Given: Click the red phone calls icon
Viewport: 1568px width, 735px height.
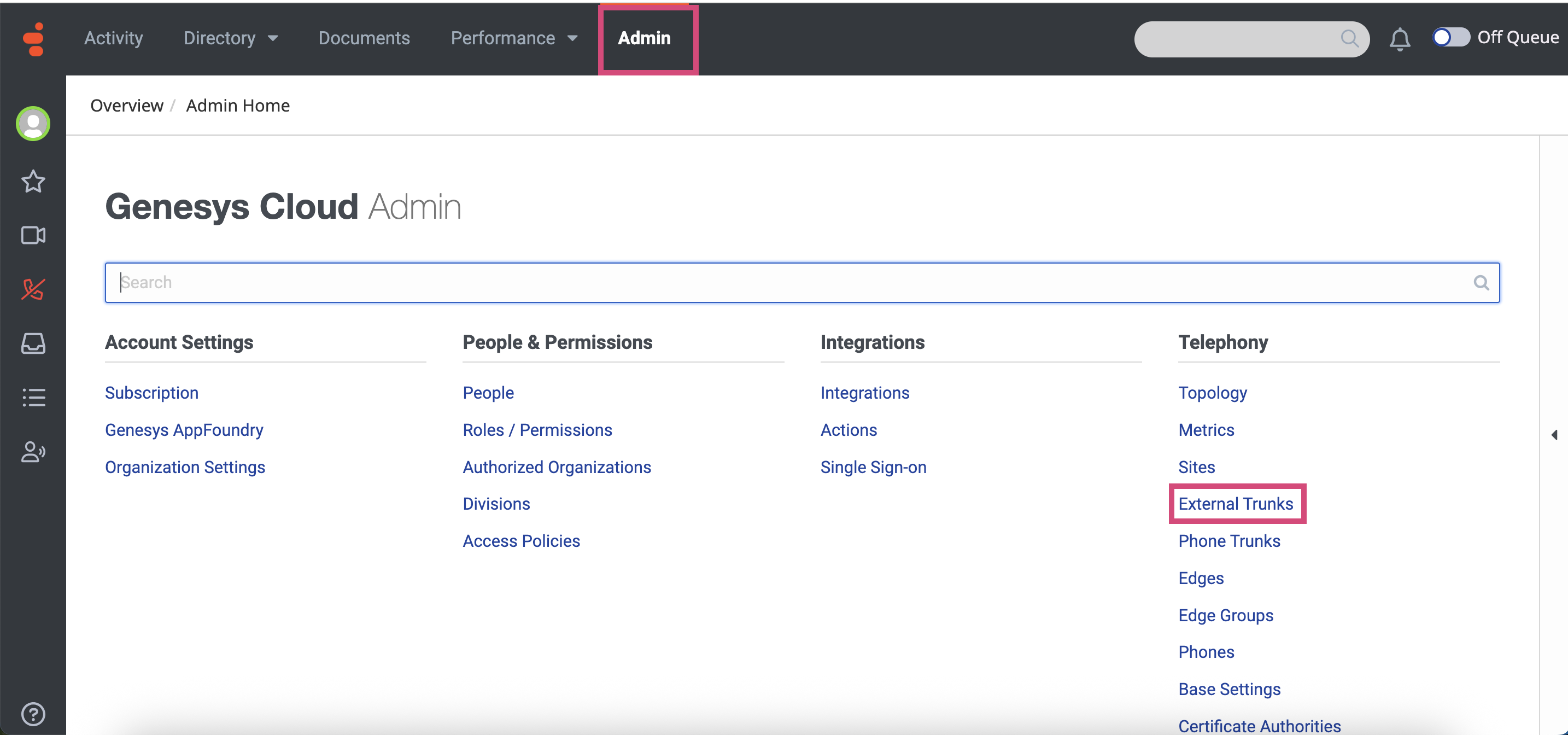Looking at the screenshot, I should [x=33, y=289].
